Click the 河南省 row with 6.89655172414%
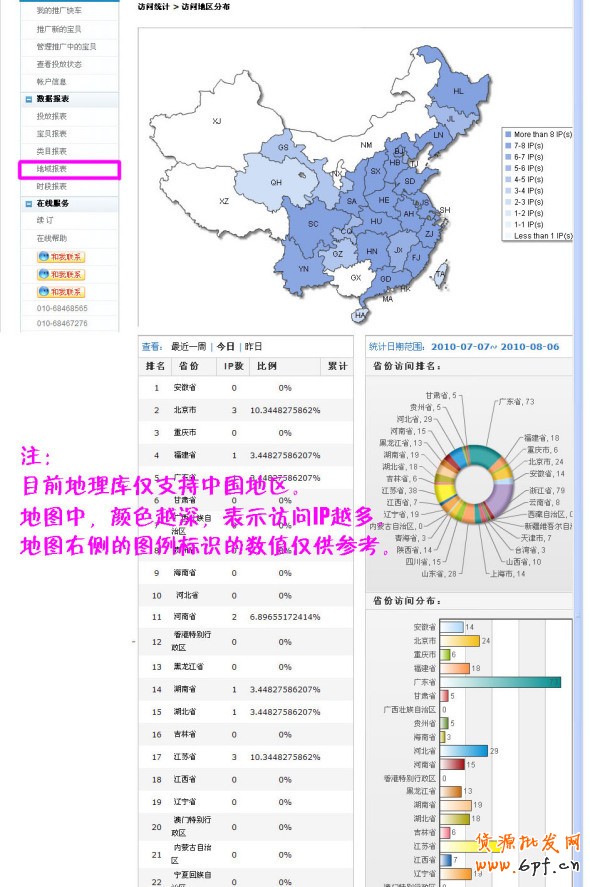The height and width of the screenshot is (887, 590). click(246, 617)
